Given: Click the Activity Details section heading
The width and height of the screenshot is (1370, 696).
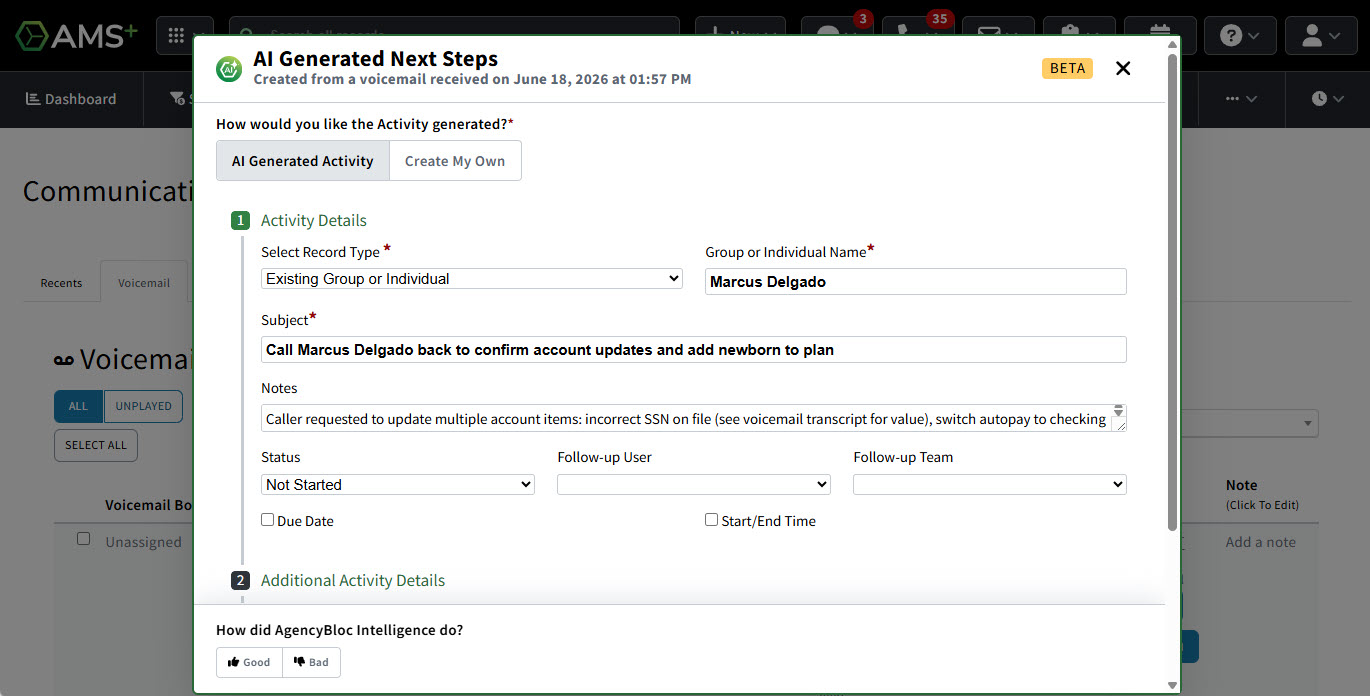Looking at the screenshot, I should (x=314, y=221).
